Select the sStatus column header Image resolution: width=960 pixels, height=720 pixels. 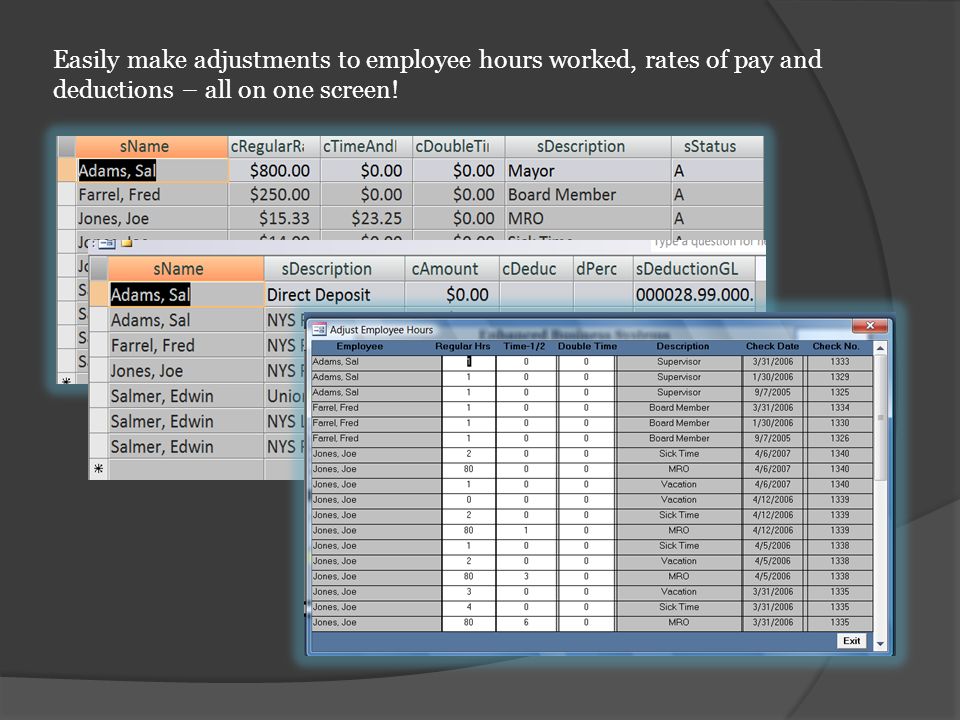point(717,146)
